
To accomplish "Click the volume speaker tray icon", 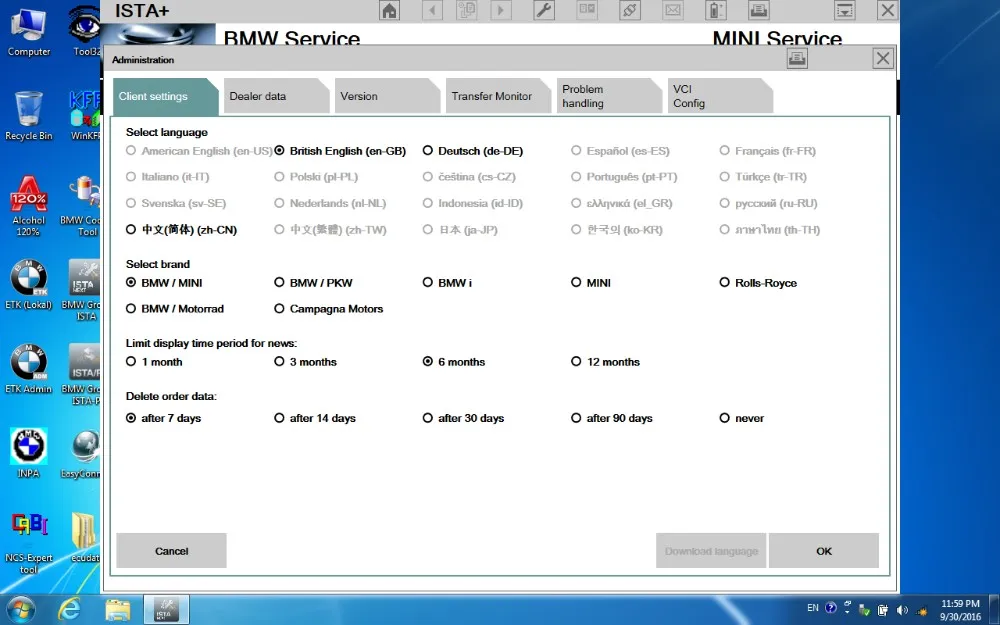I will [x=902, y=610].
